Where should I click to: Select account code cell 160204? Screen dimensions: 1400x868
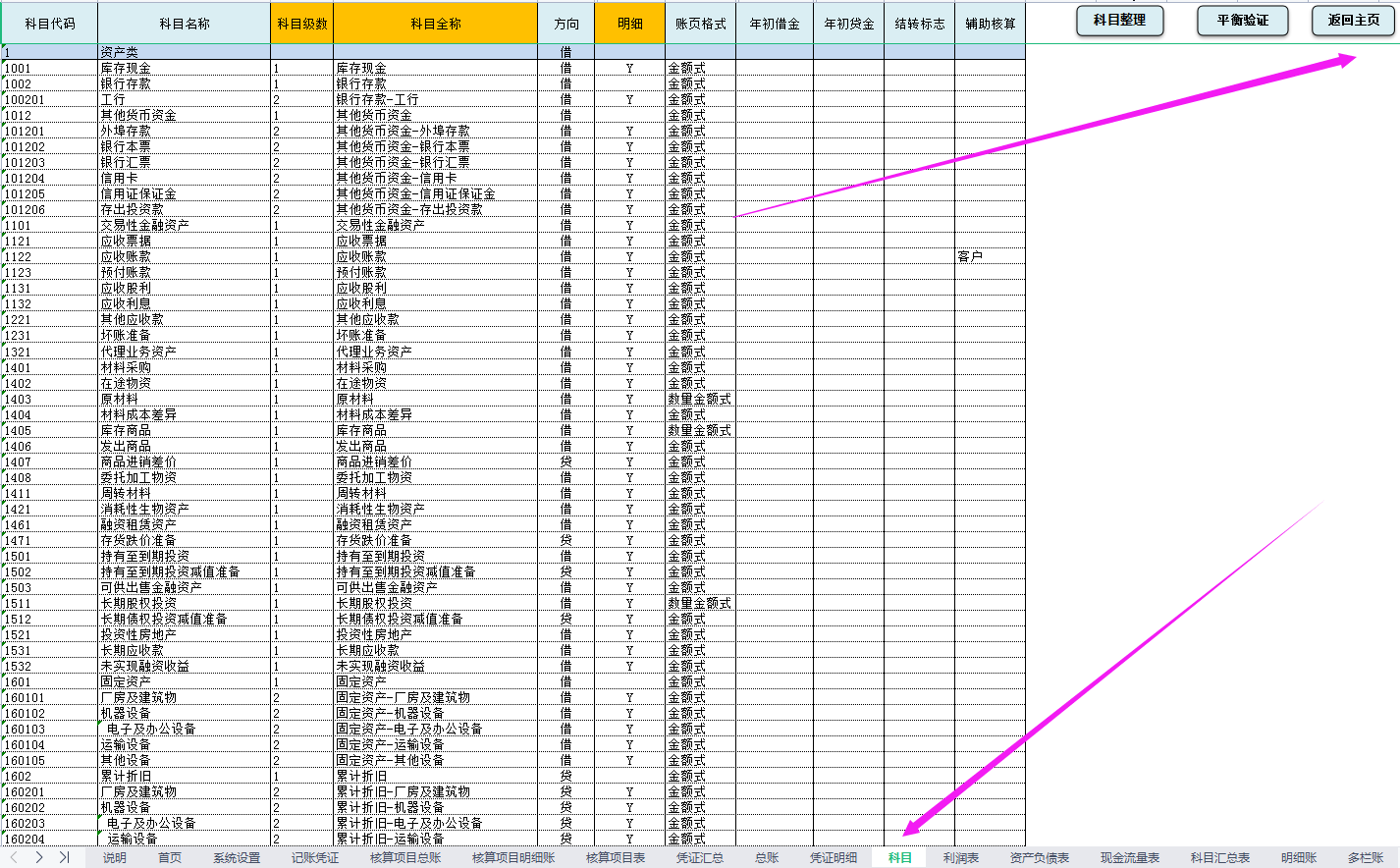coord(50,840)
